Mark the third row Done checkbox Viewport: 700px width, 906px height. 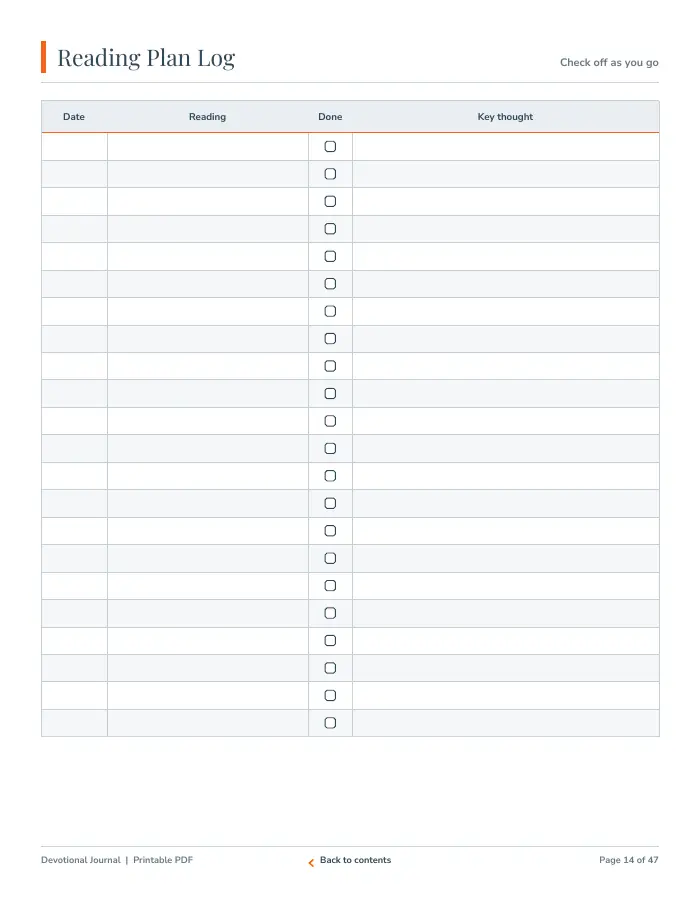(330, 202)
